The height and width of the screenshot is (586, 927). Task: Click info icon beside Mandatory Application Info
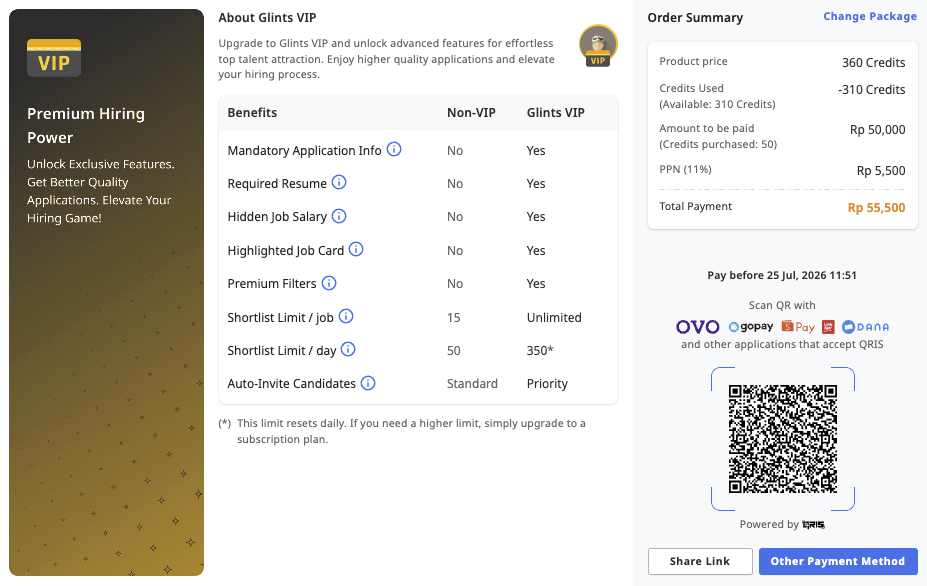tap(394, 150)
